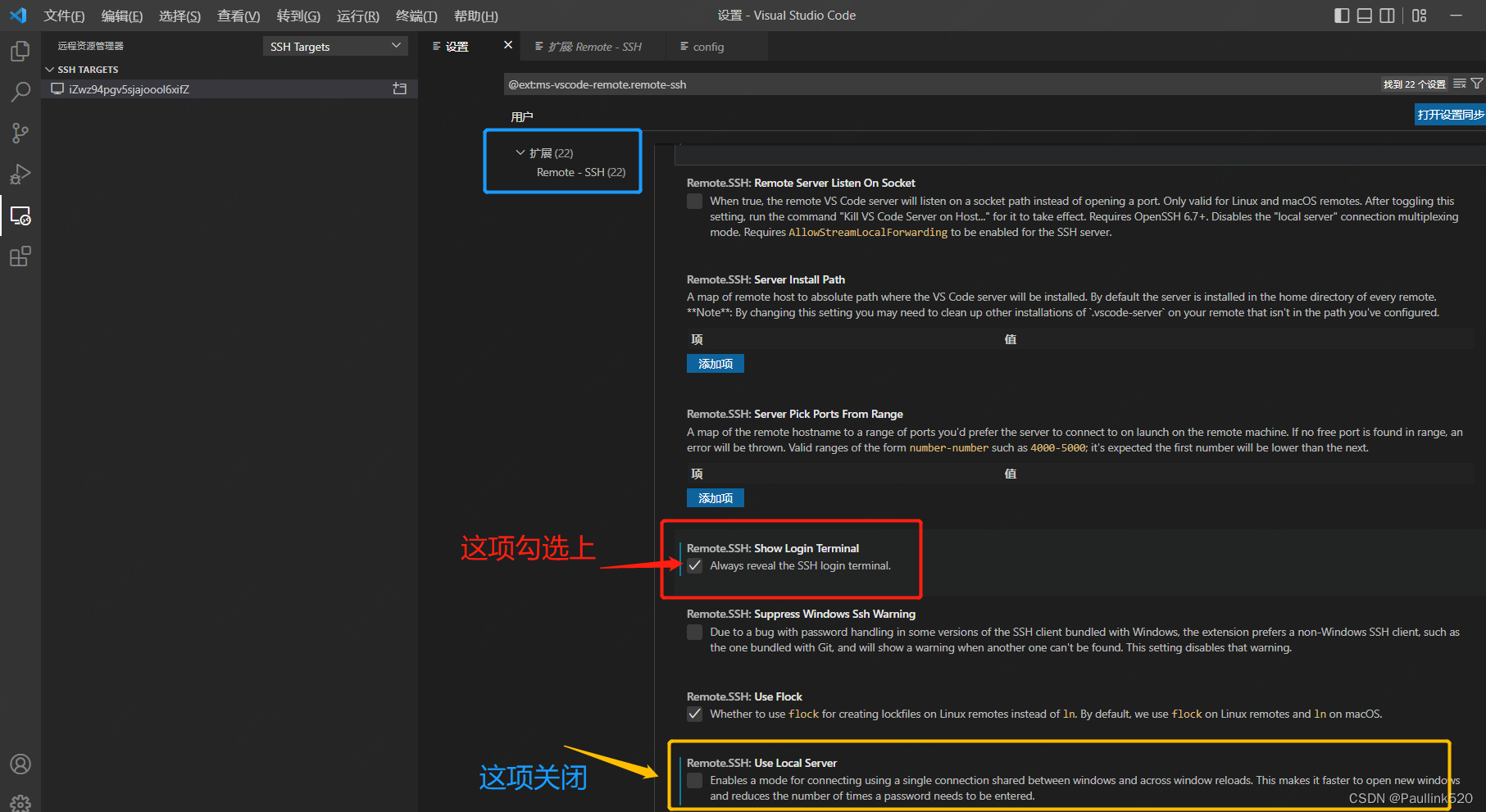Click the Use Local Server setting title
The width and height of the screenshot is (1486, 812).
click(761, 763)
